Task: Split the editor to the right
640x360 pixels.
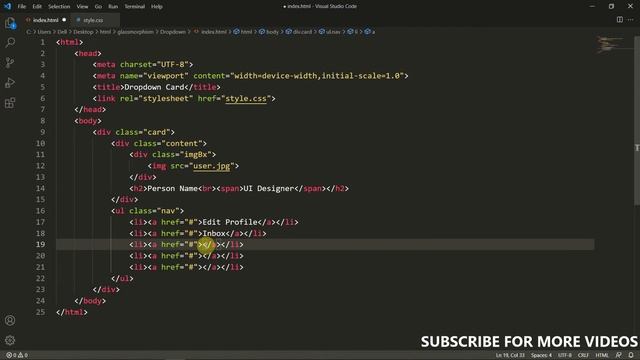Action: [x=620, y=20]
